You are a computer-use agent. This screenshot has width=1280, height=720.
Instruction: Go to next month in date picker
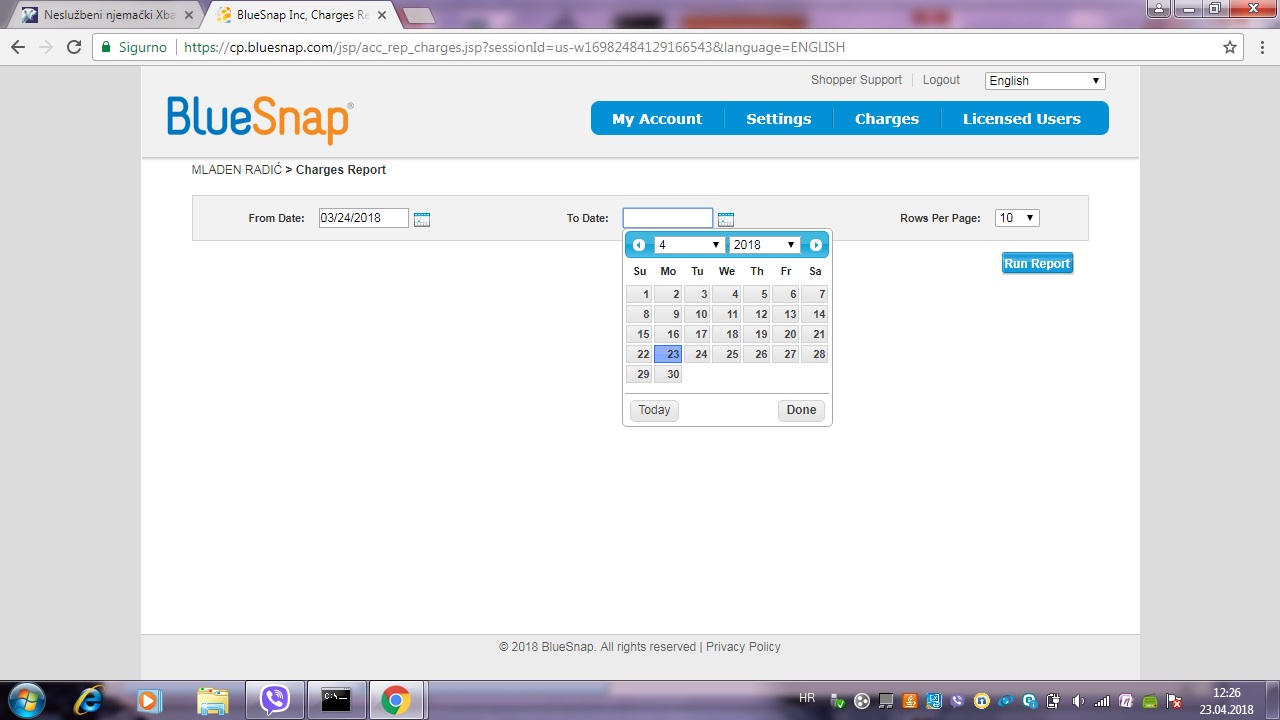click(816, 245)
